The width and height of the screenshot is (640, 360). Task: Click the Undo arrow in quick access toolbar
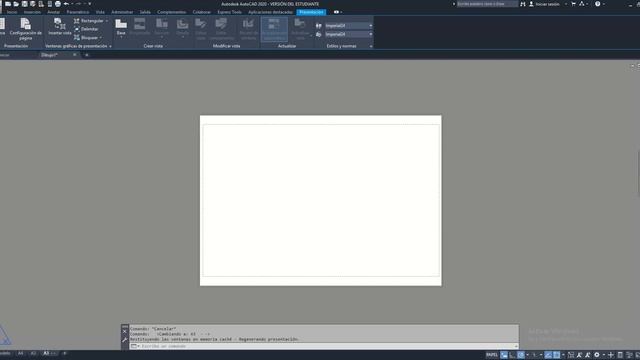click(65, 4)
